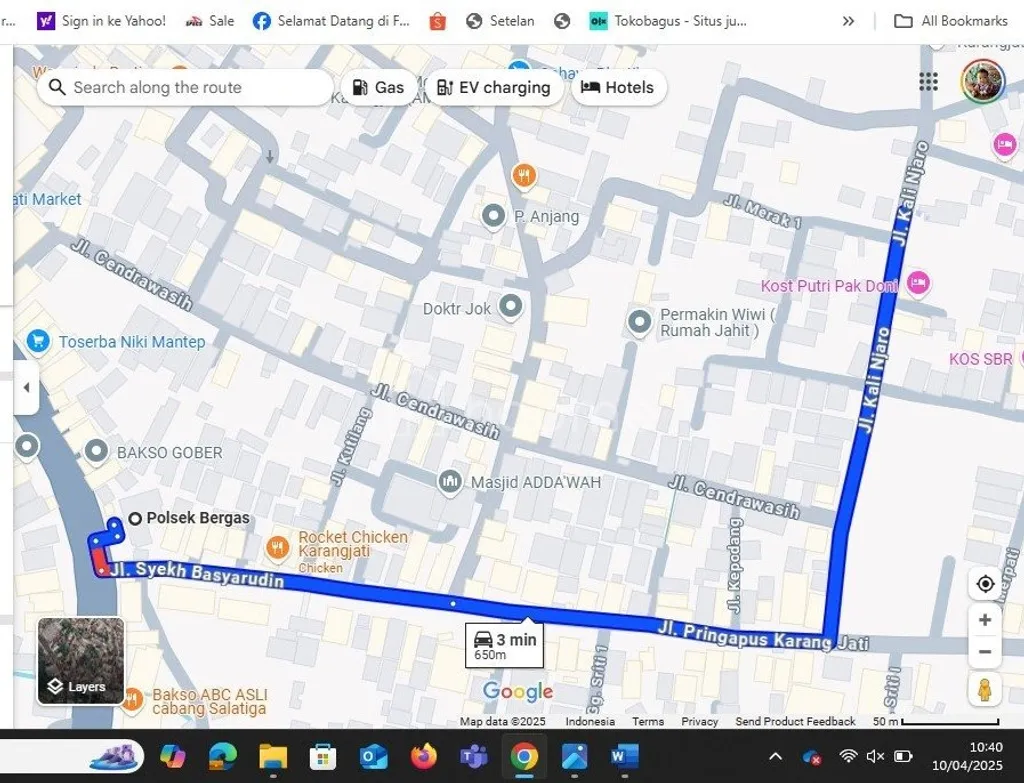Open Word from the taskbar
Viewport: 1024px width, 783px height.
626,757
